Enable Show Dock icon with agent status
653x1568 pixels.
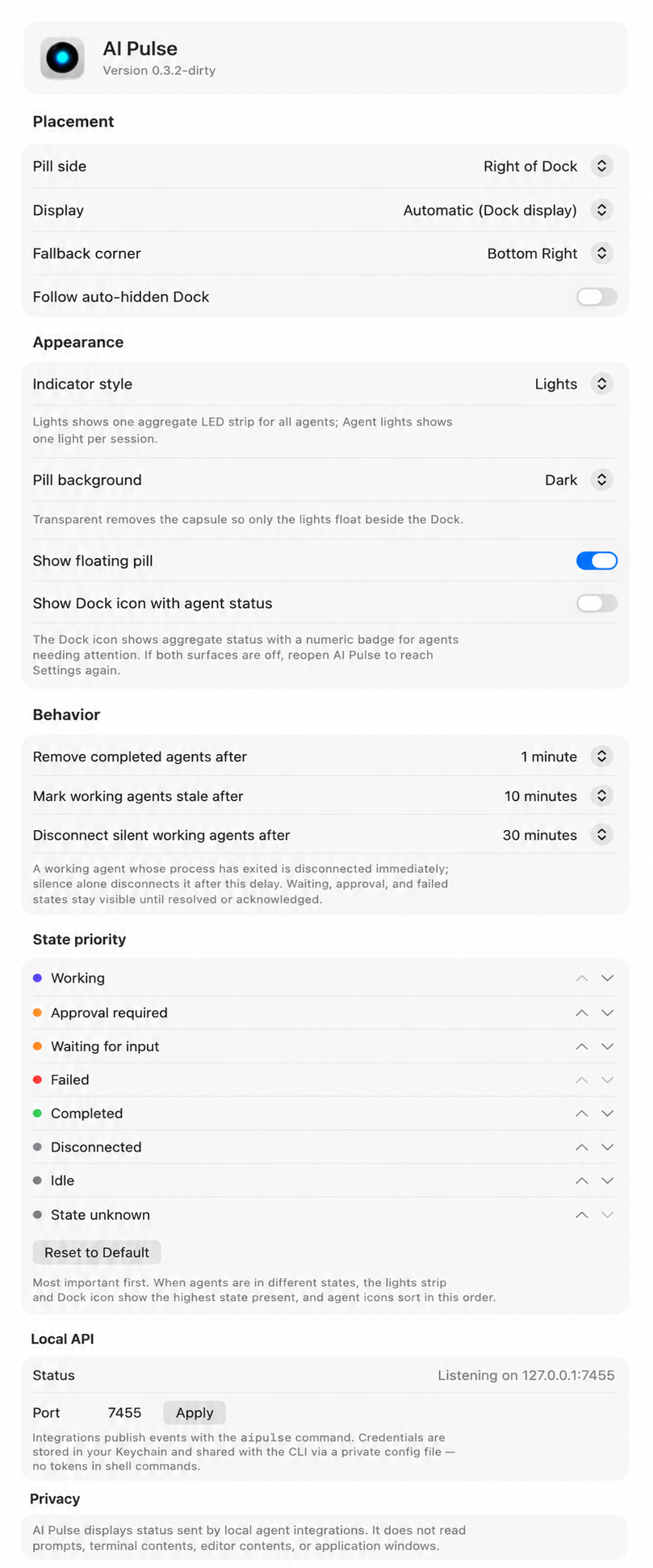pyautogui.click(x=596, y=603)
